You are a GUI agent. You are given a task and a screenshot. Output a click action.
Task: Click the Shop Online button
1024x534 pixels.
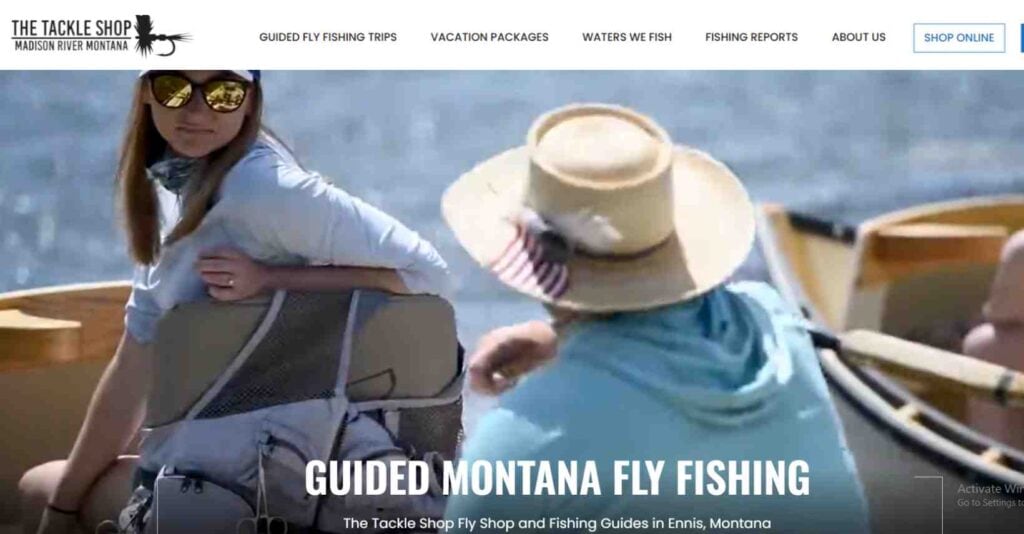(959, 38)
